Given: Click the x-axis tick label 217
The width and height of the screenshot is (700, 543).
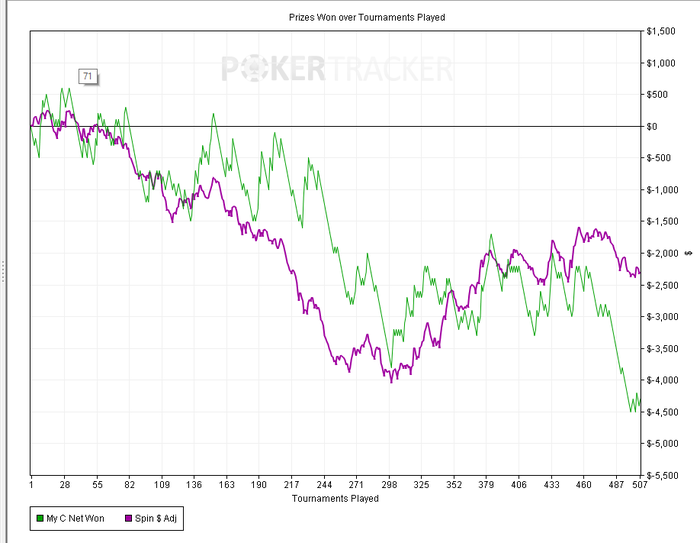Looking at the screenshot, I should [x=292, y=485].
